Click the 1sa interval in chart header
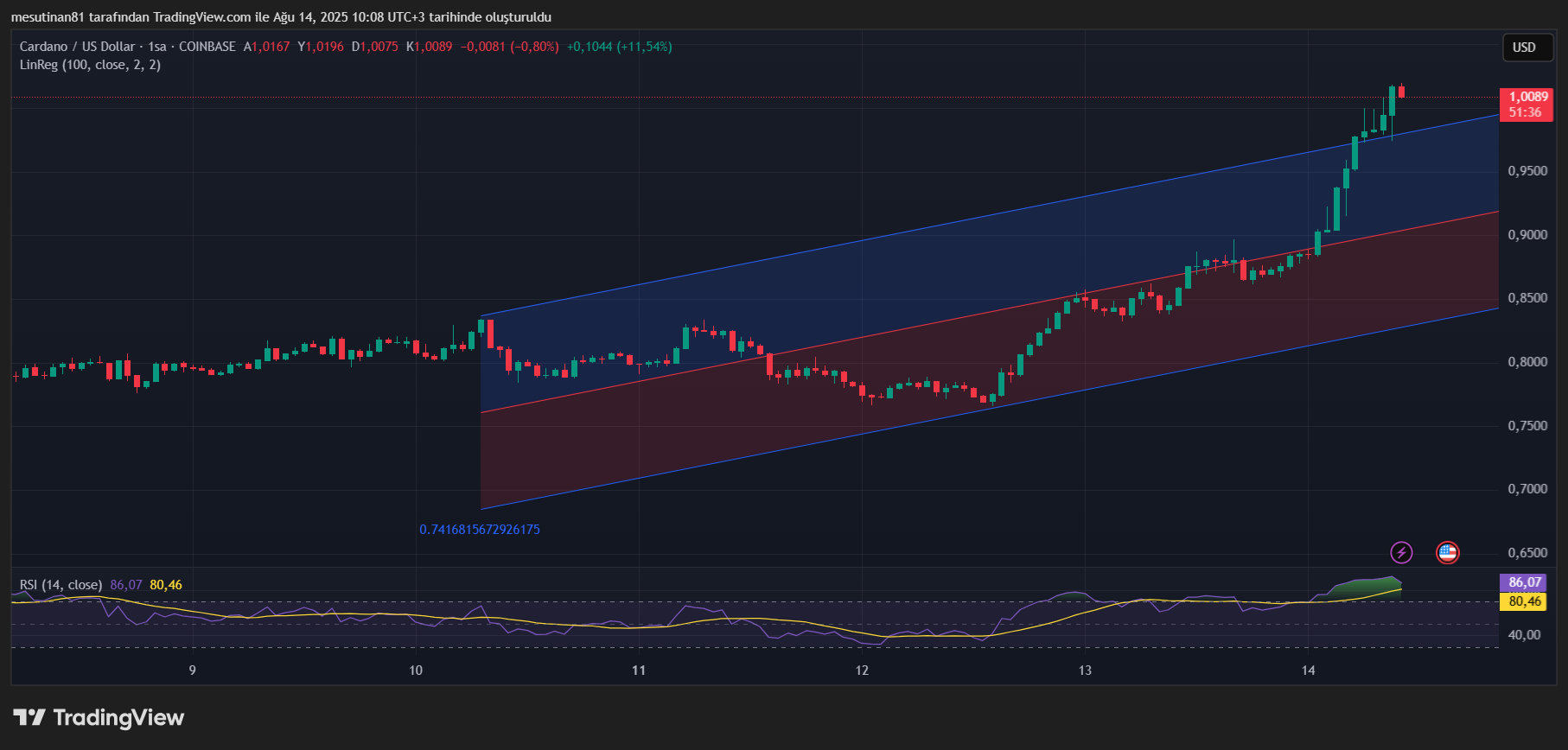The image size is (1568, 750). click(156, 47)
